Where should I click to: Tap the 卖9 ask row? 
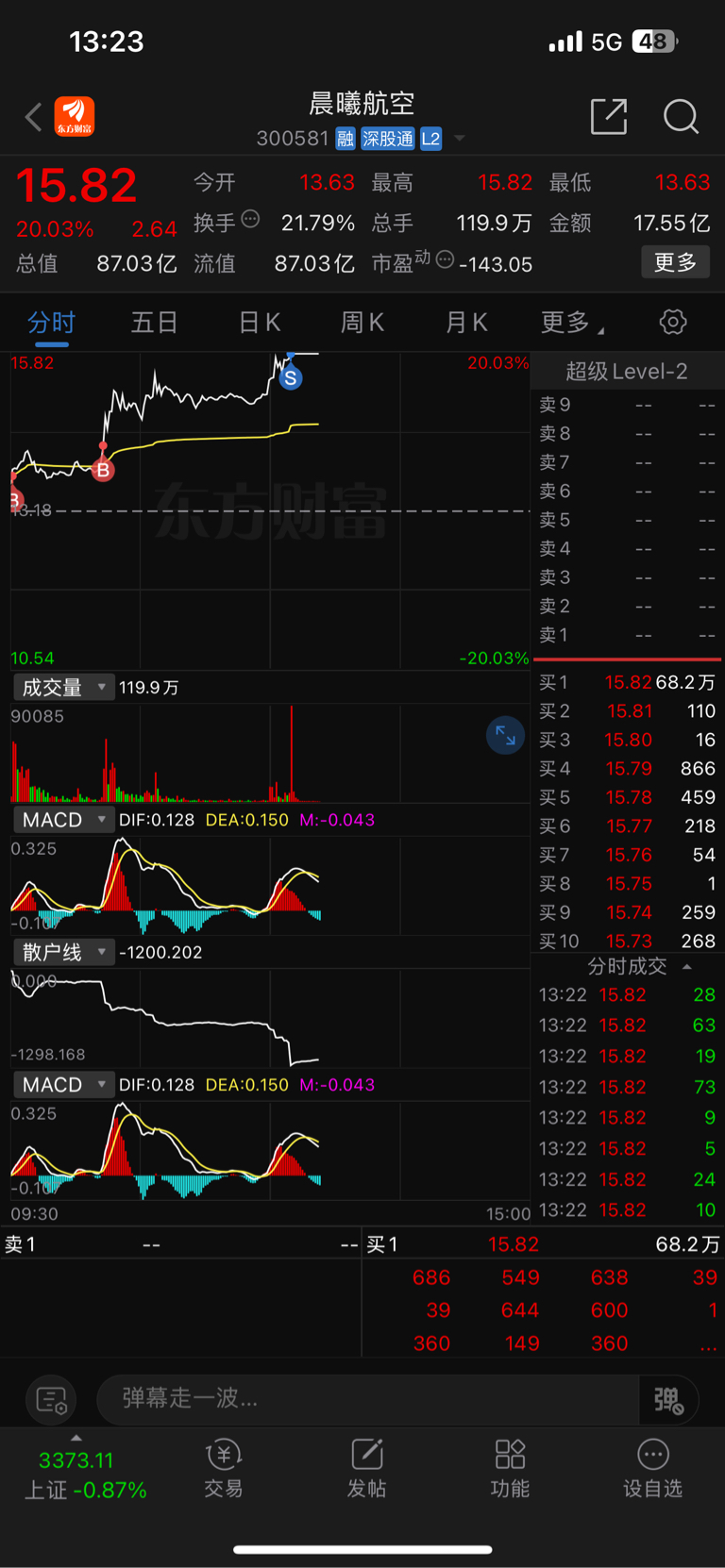[627, 405]
